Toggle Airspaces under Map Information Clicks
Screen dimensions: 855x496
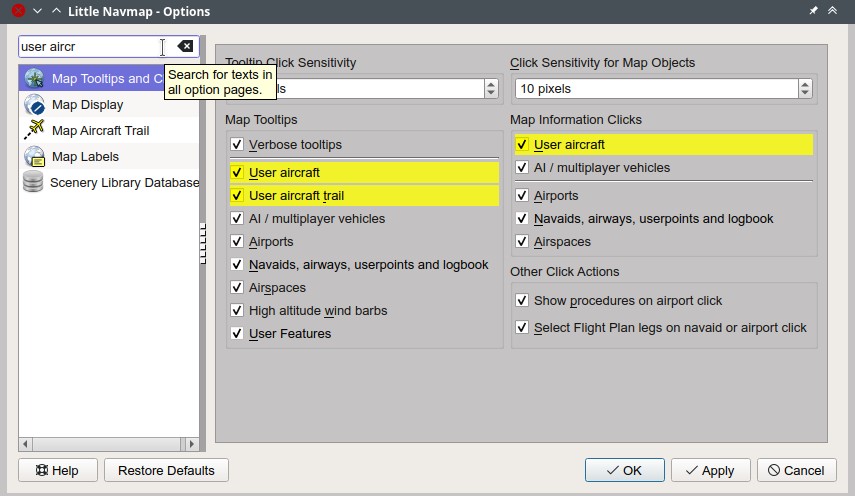pos(522,241)
